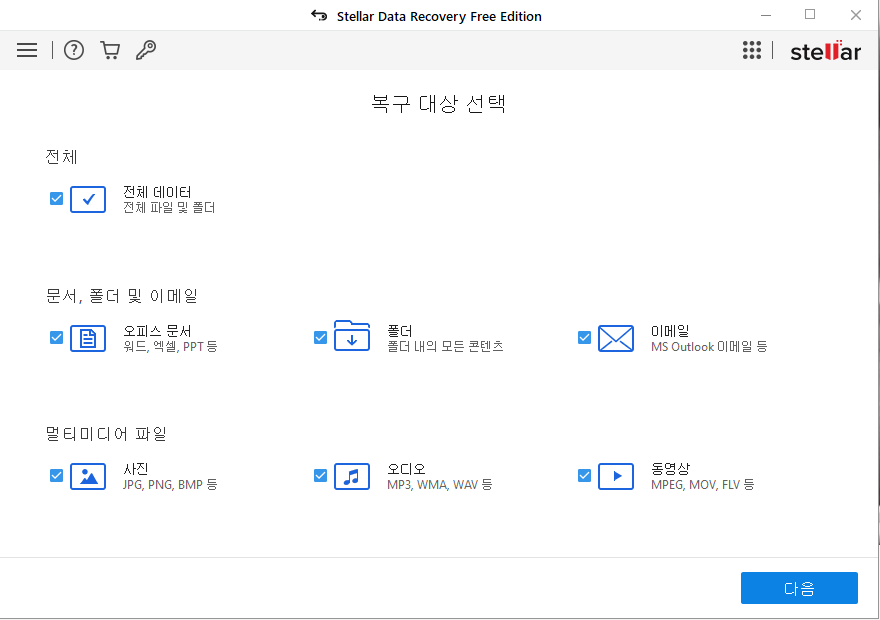
Task: Click the '워드, 엑셀, PPT 등' description
Action: point(170,346)
